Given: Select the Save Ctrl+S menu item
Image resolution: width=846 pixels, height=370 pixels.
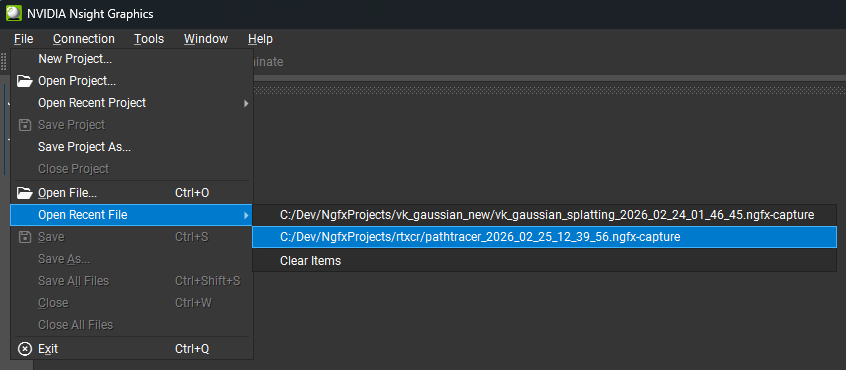Looking at the screenshot, I should (131, 237).
